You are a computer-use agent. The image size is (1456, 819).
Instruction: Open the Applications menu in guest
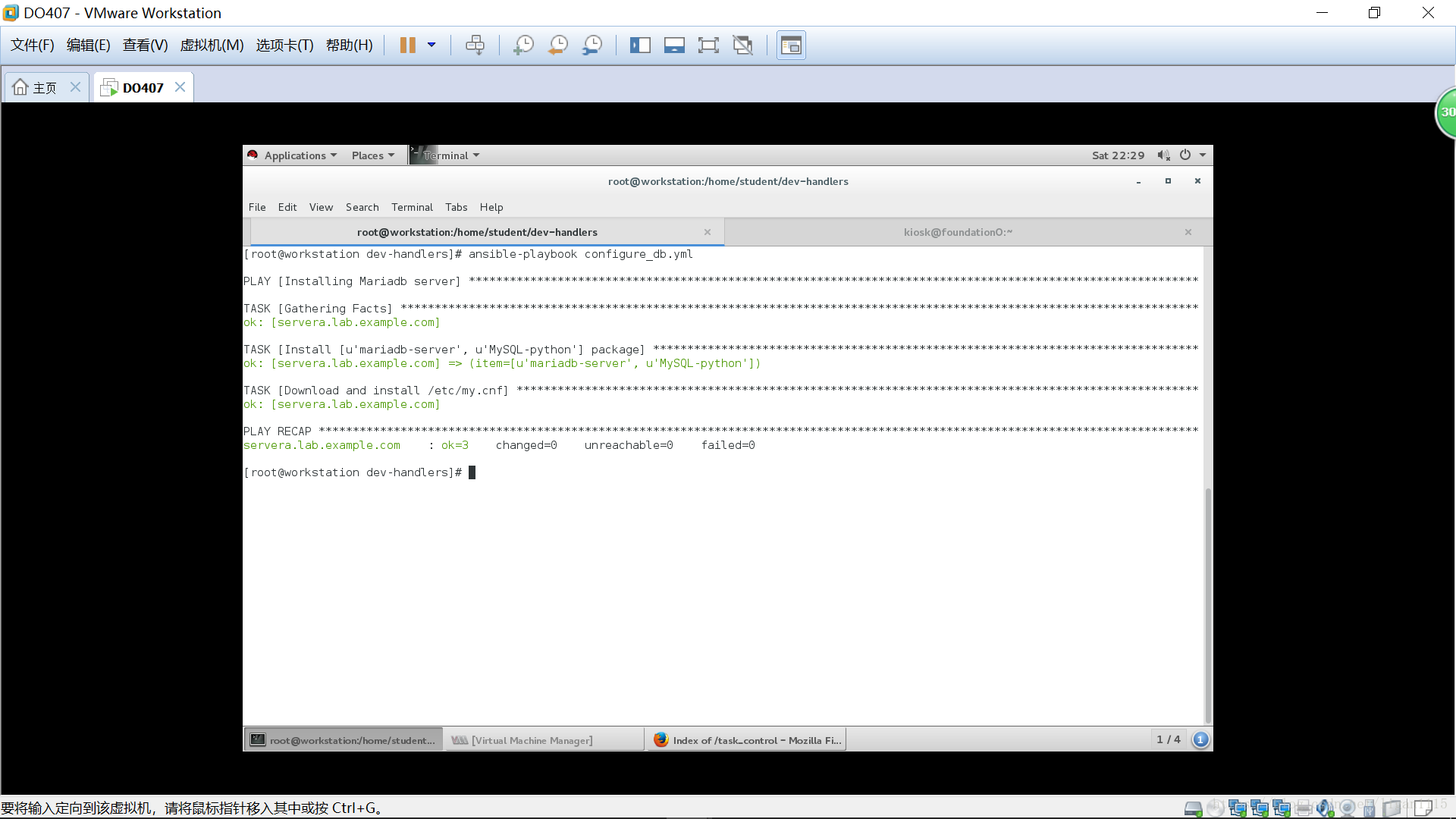click(296, 155)
